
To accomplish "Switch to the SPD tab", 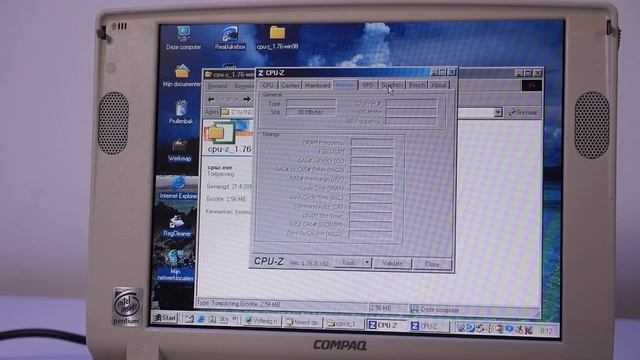I will (368, 85).
